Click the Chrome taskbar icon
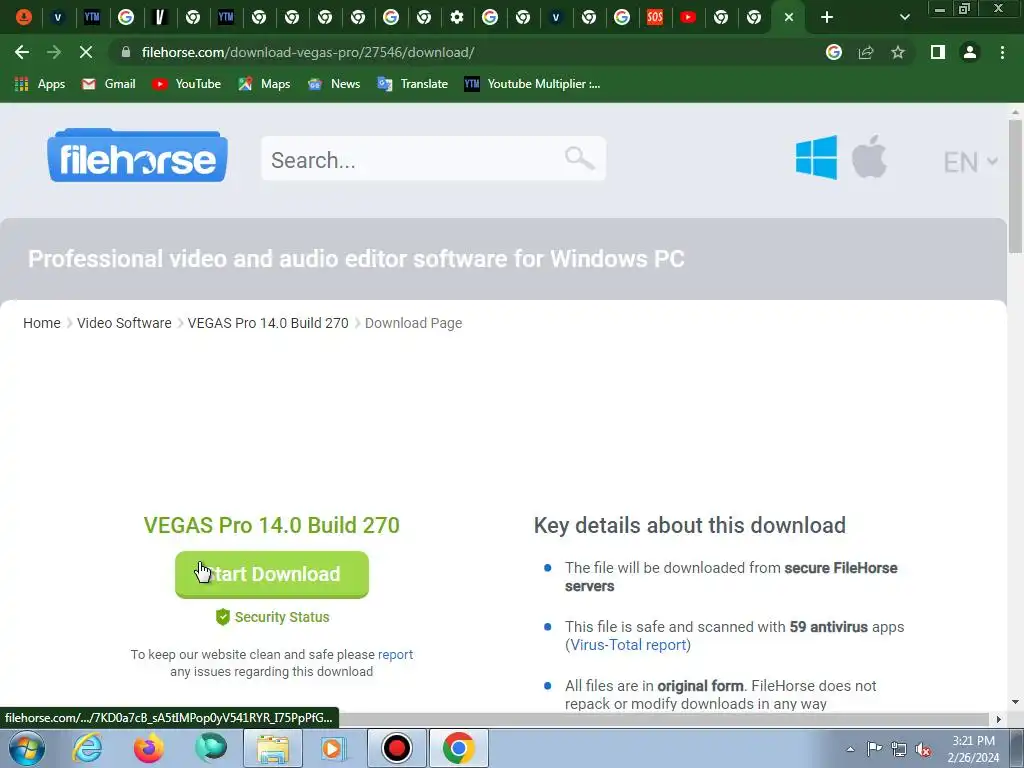 click(x=458, y=748)
